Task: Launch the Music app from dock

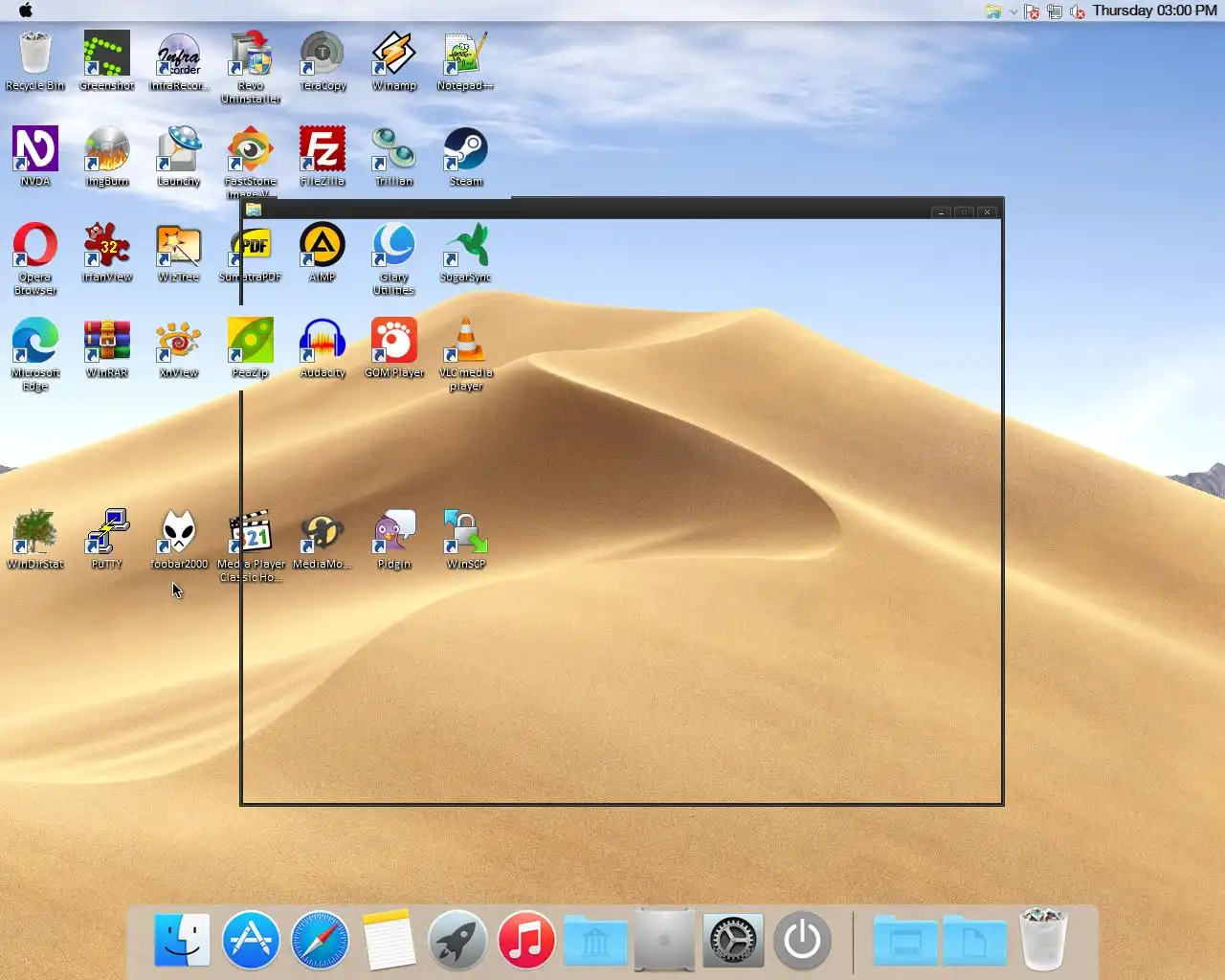Action: point(526,940)
